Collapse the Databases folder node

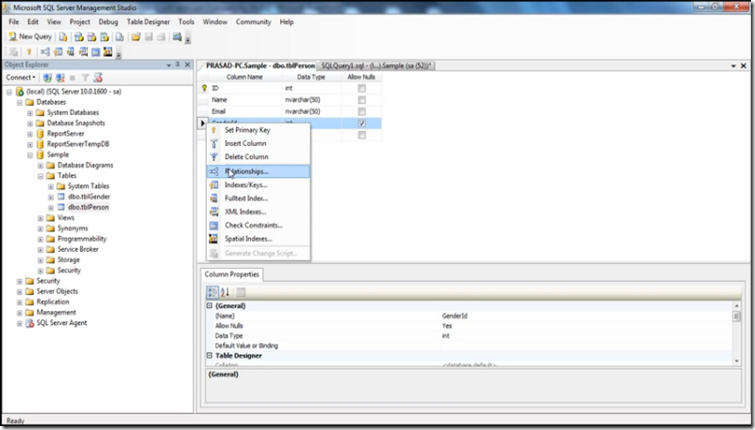pyautogui.click(x=20, y=102)
